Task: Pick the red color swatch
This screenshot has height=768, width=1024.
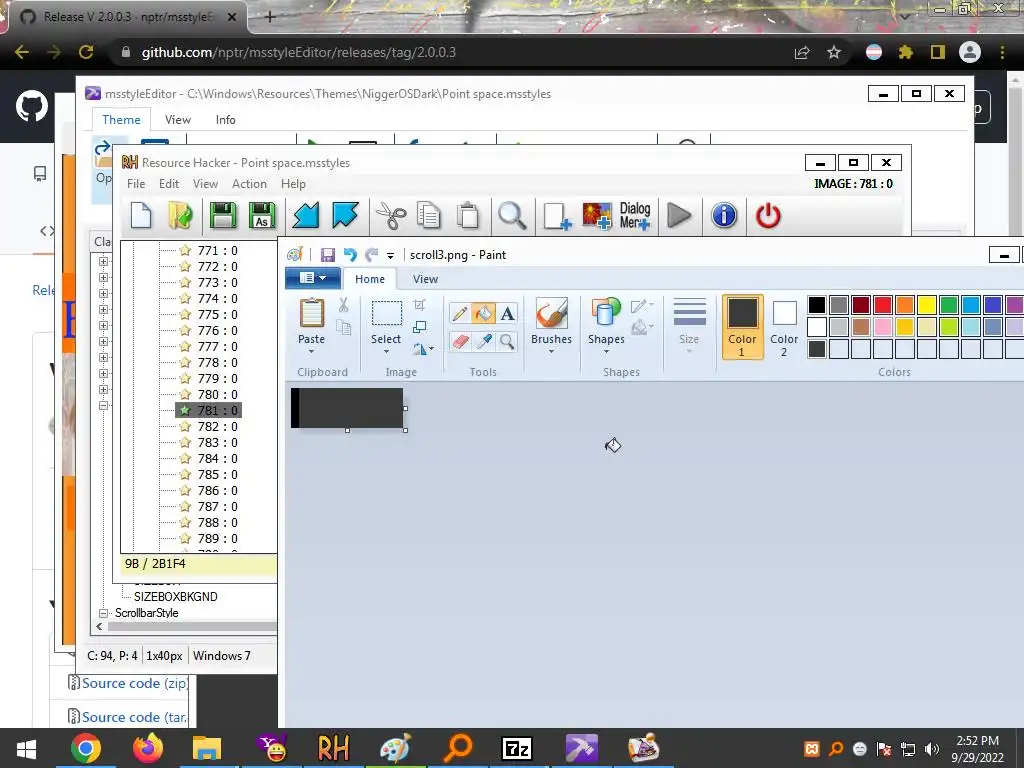Action: (883, 305)
